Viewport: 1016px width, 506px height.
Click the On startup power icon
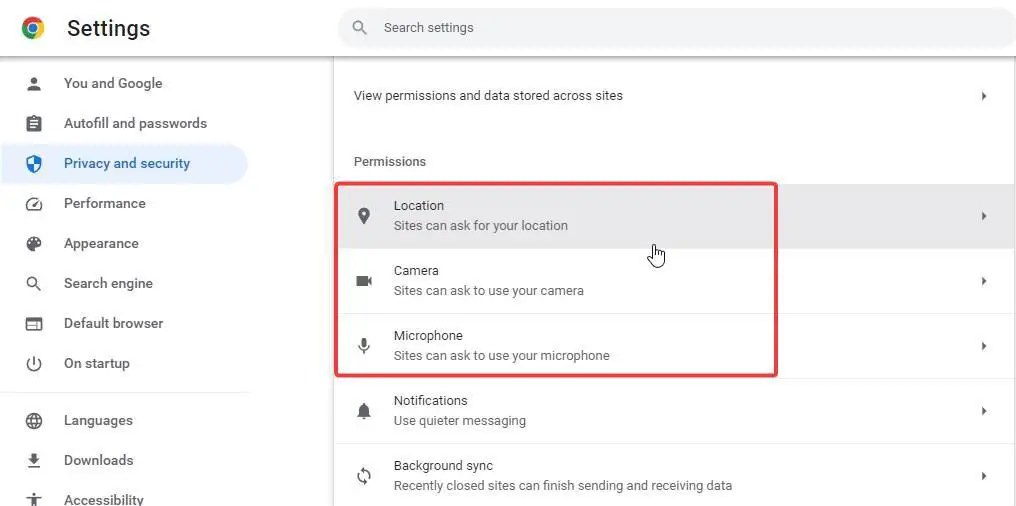[34, 364]
